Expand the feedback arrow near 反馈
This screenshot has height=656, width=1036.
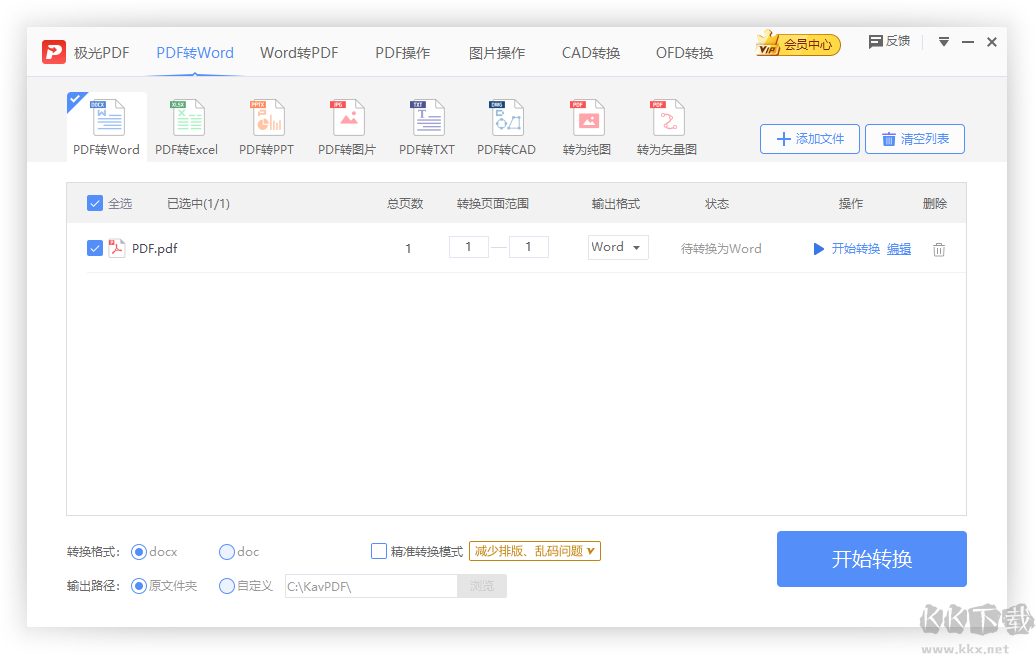click(942, 41)
